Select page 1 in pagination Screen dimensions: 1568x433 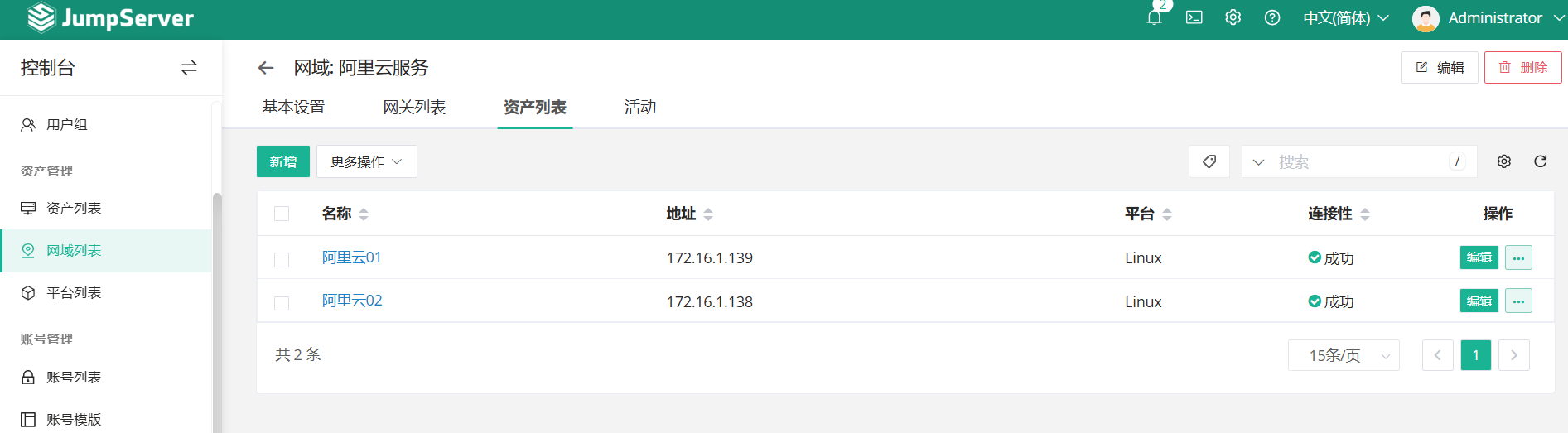1476,355
